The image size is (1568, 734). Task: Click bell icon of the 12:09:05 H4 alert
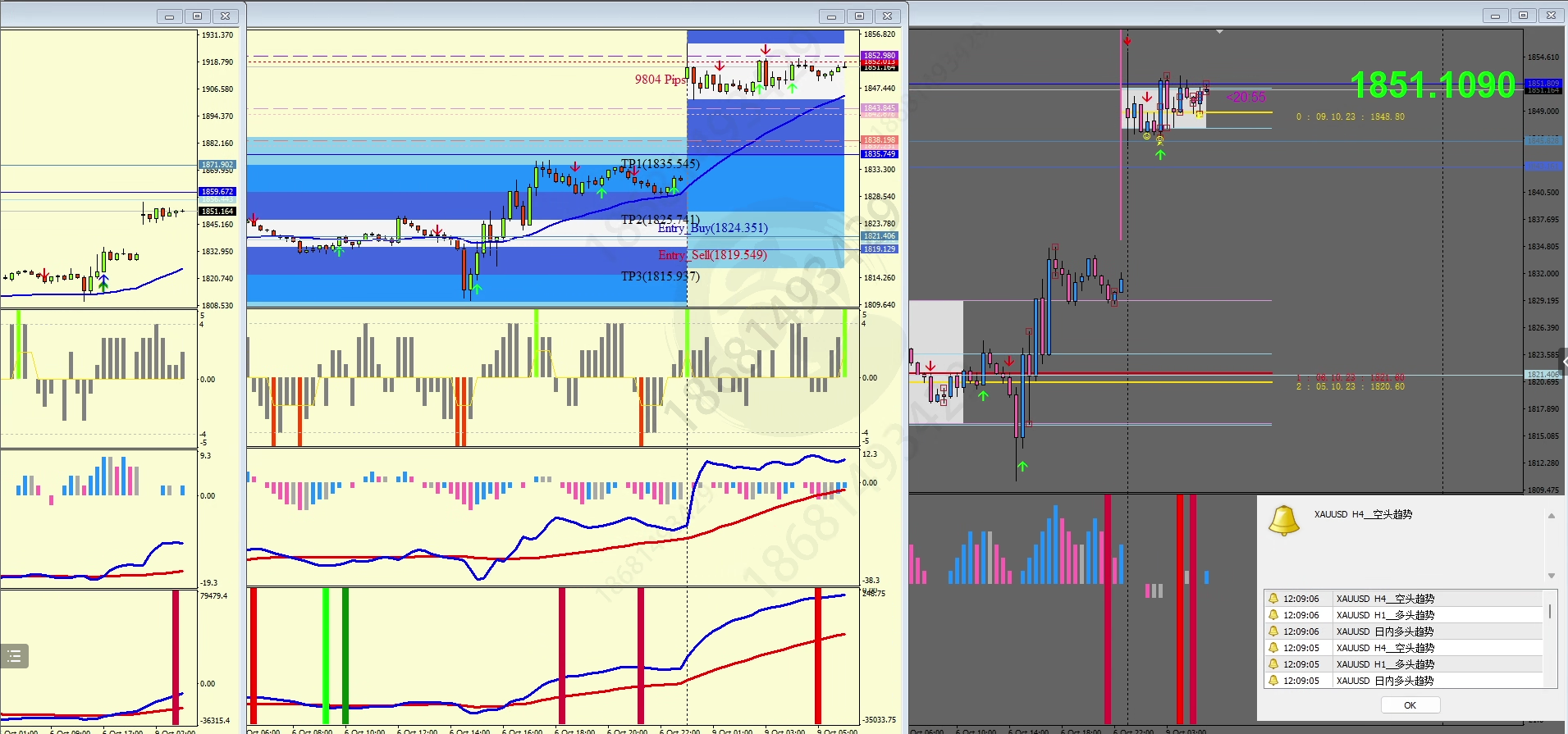click(1273, 648)
